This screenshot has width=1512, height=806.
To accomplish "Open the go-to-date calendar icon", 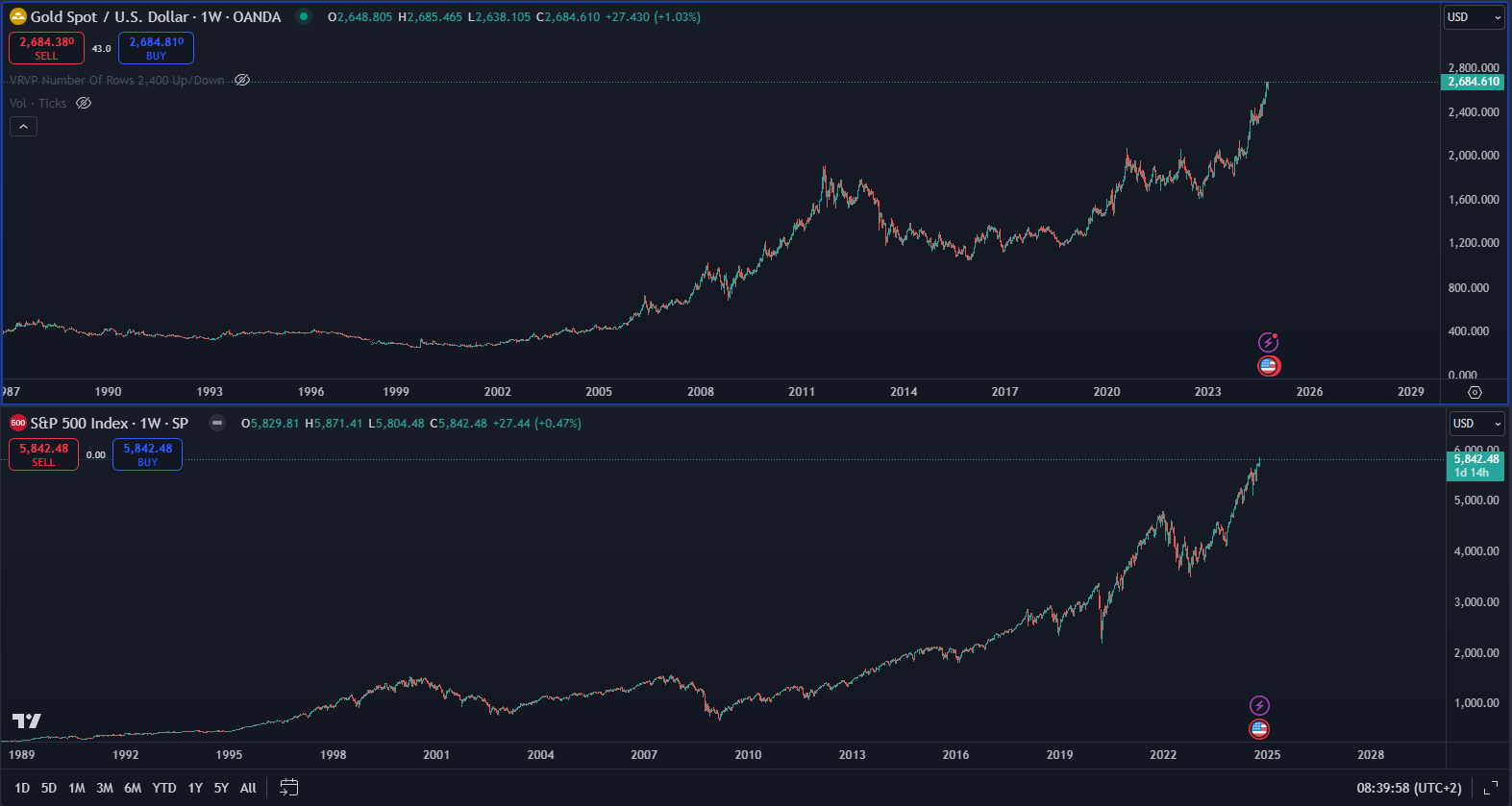I will click(288, 788).
